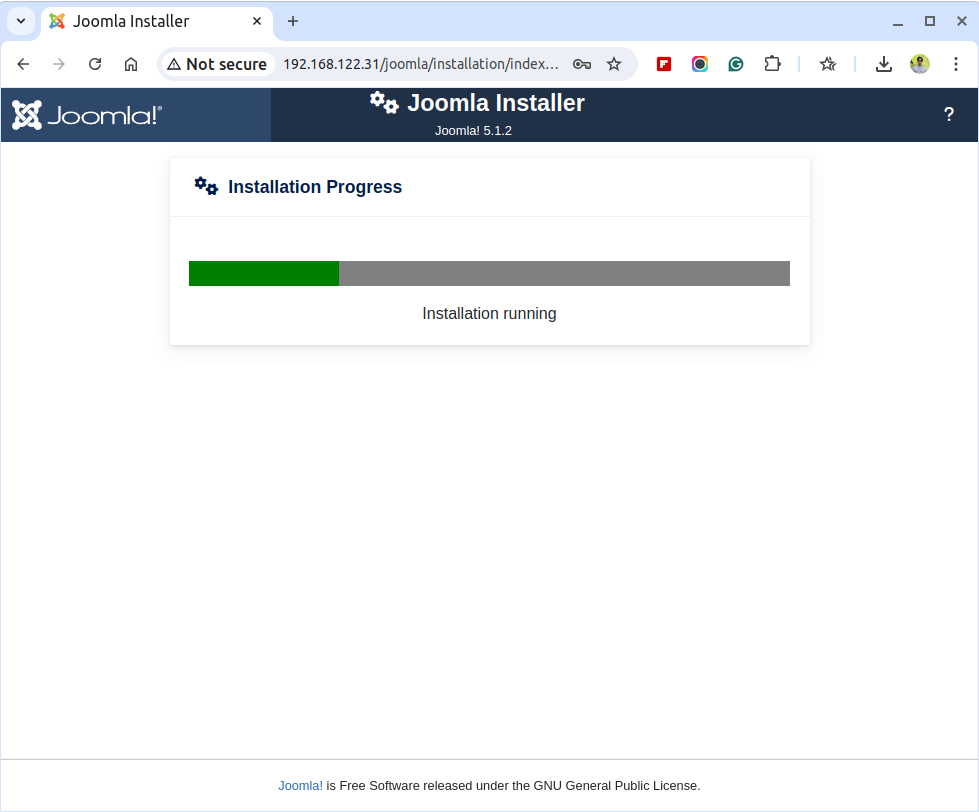
Task: Open the Chrome profile avatar
Action: [920, 64]
